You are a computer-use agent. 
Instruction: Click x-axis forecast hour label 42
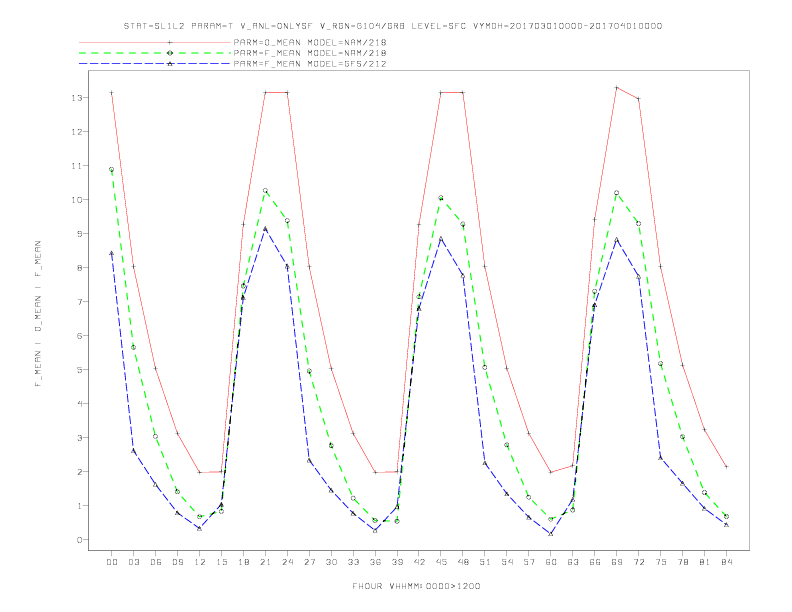419,562
